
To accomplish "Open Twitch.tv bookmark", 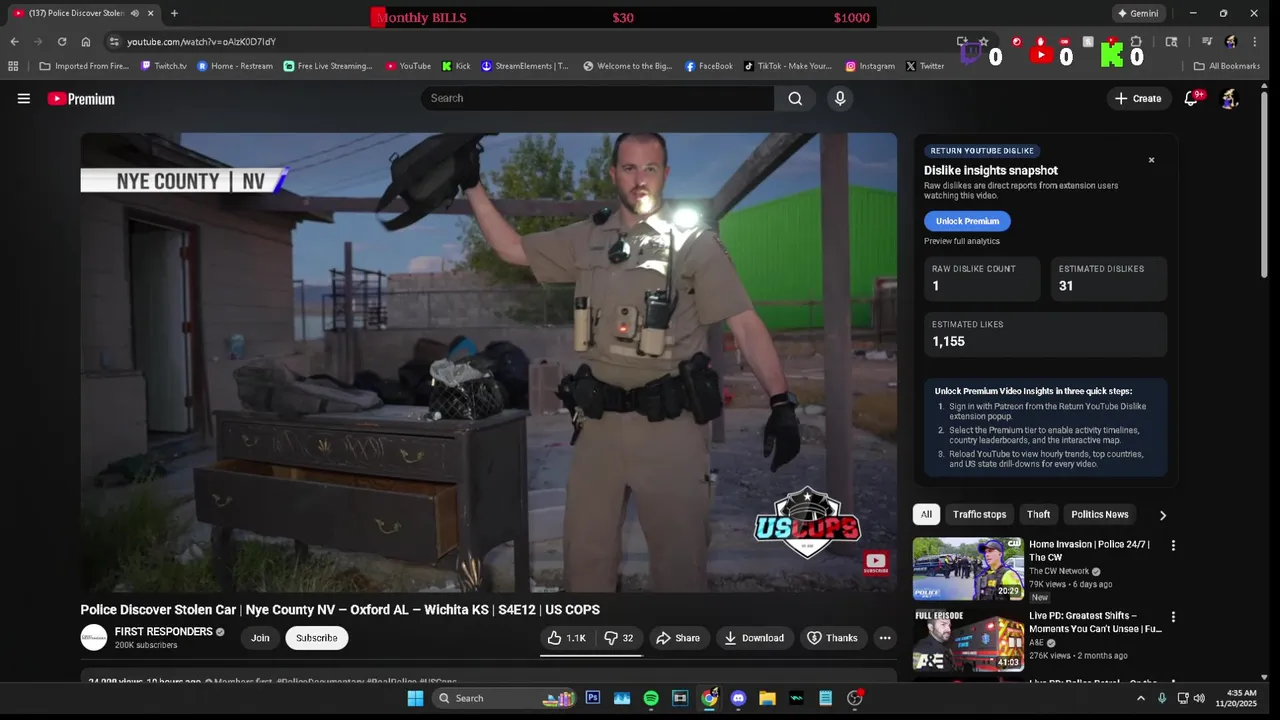I will coord(163,66).
